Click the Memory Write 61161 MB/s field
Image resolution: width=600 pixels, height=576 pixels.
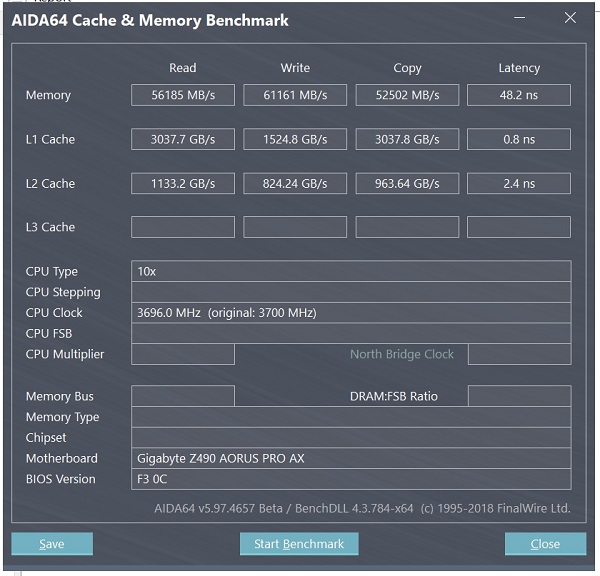[295, 95]
